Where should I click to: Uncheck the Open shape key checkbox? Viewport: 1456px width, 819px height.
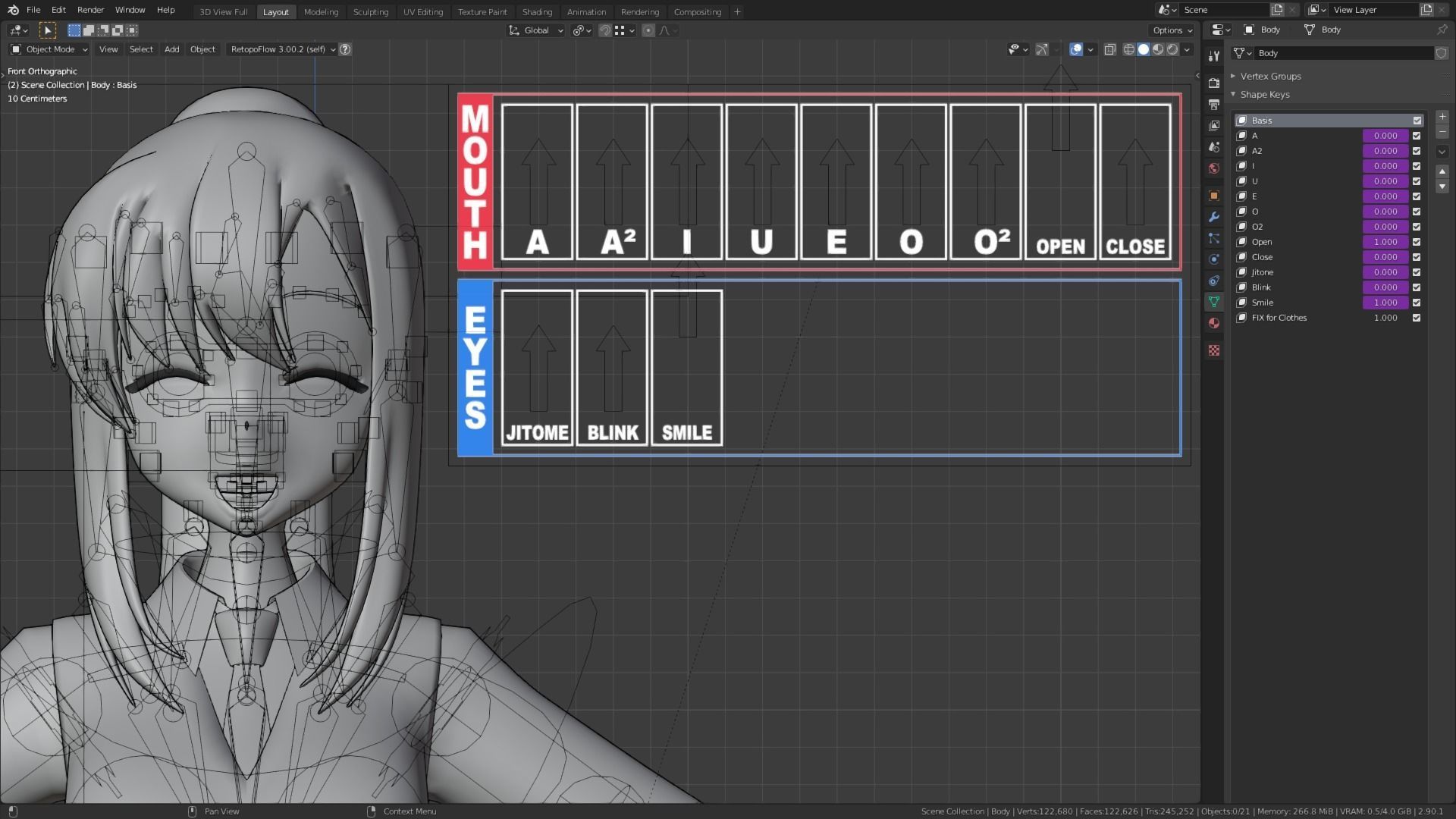[x=1417, y=242]
